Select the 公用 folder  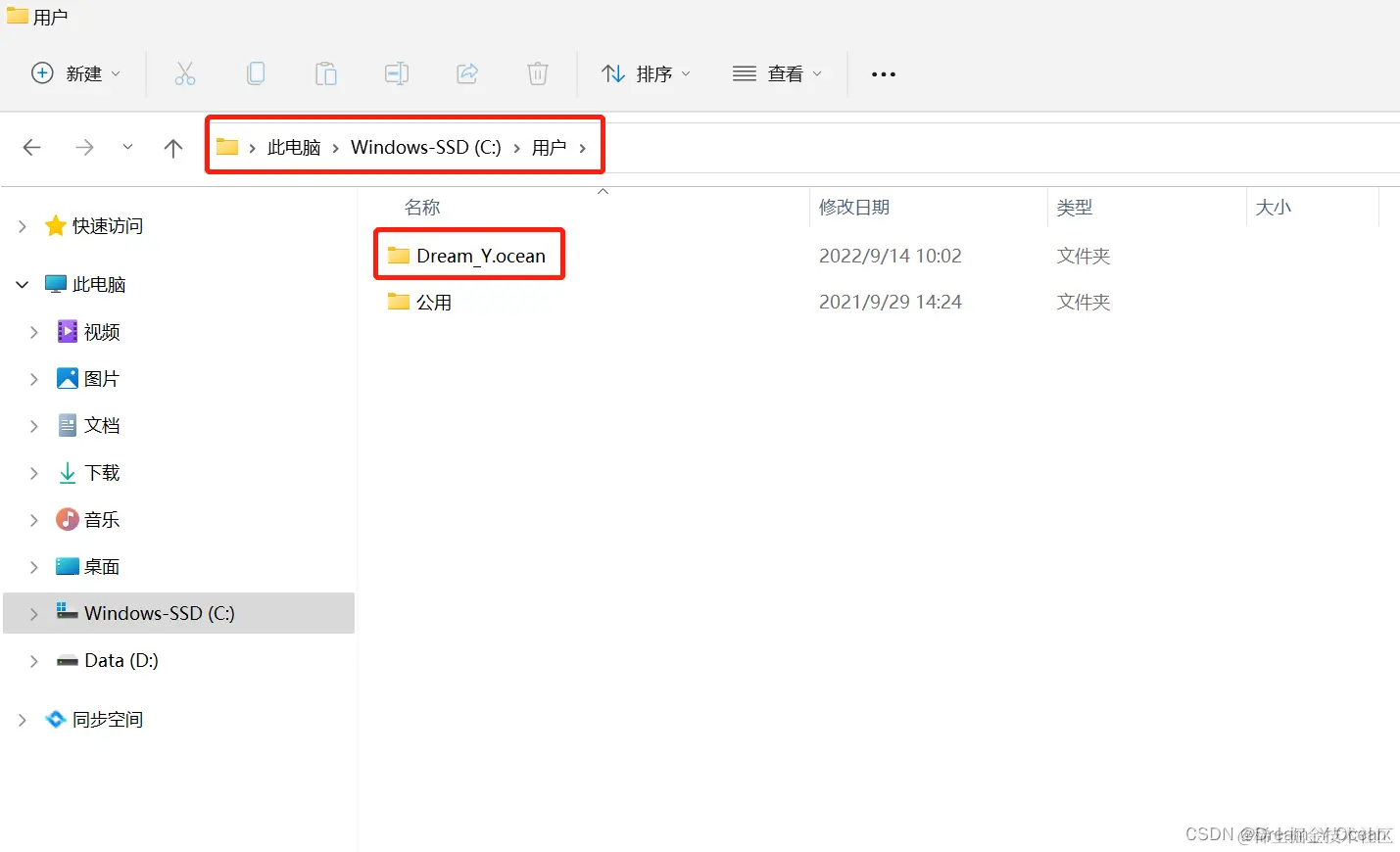[434, 303]
